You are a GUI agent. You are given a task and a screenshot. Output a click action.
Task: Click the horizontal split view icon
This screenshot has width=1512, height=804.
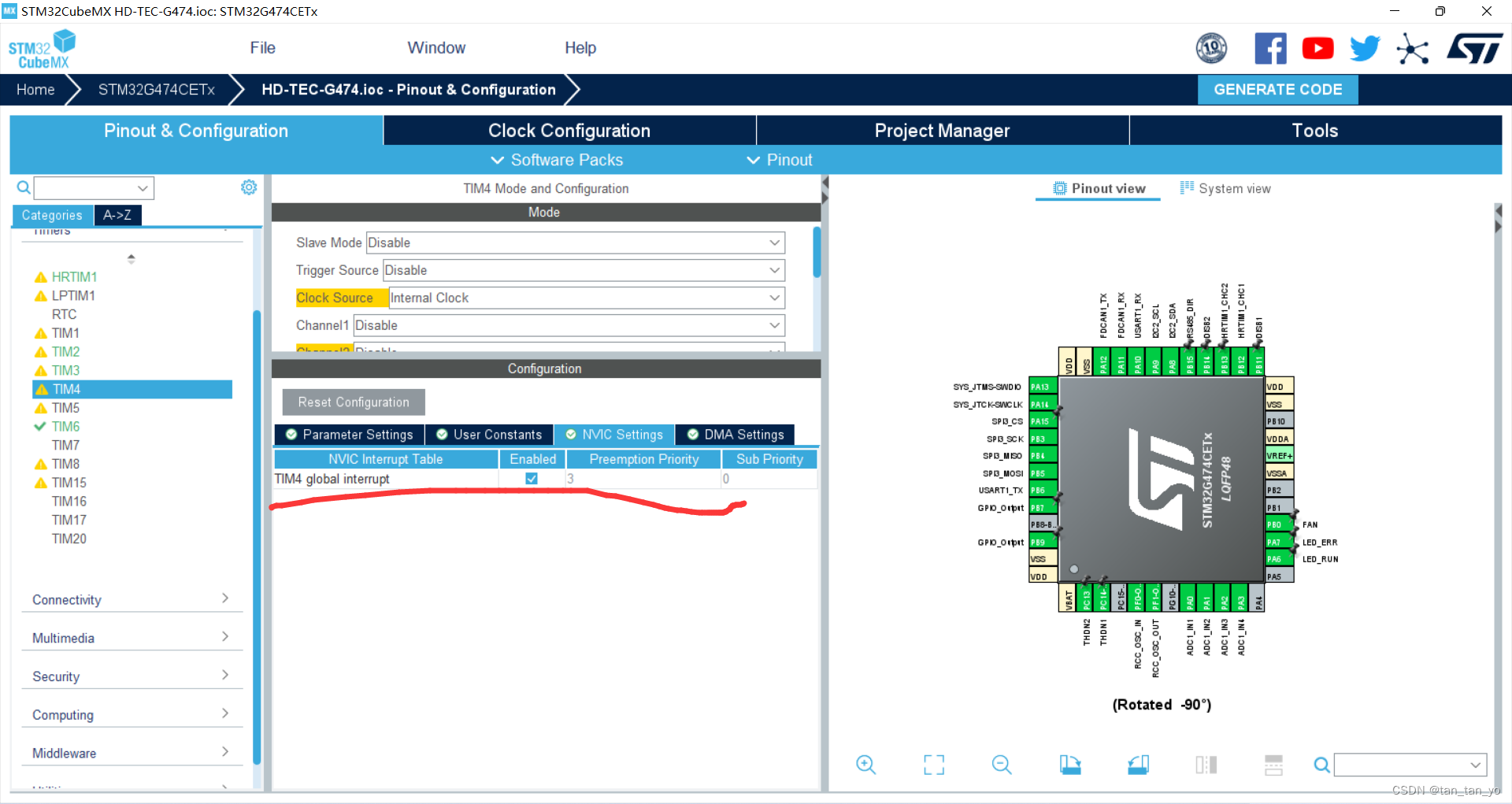pyautogui.click(x=1273, y=764)
